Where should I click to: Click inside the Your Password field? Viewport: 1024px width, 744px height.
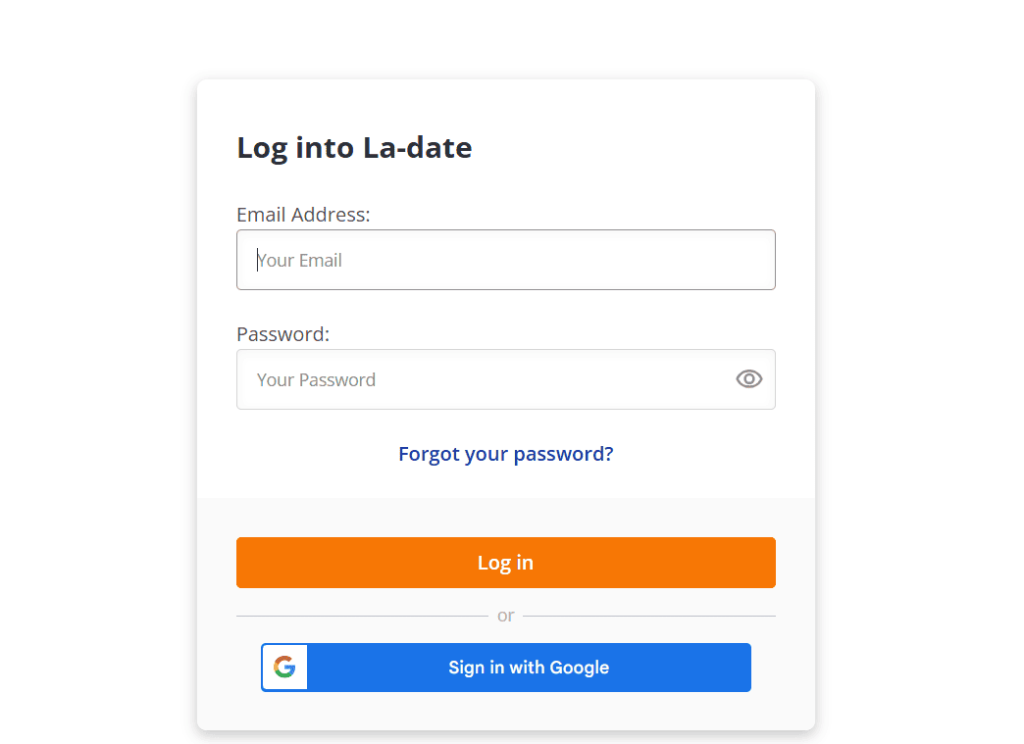(x=450, y=379)
